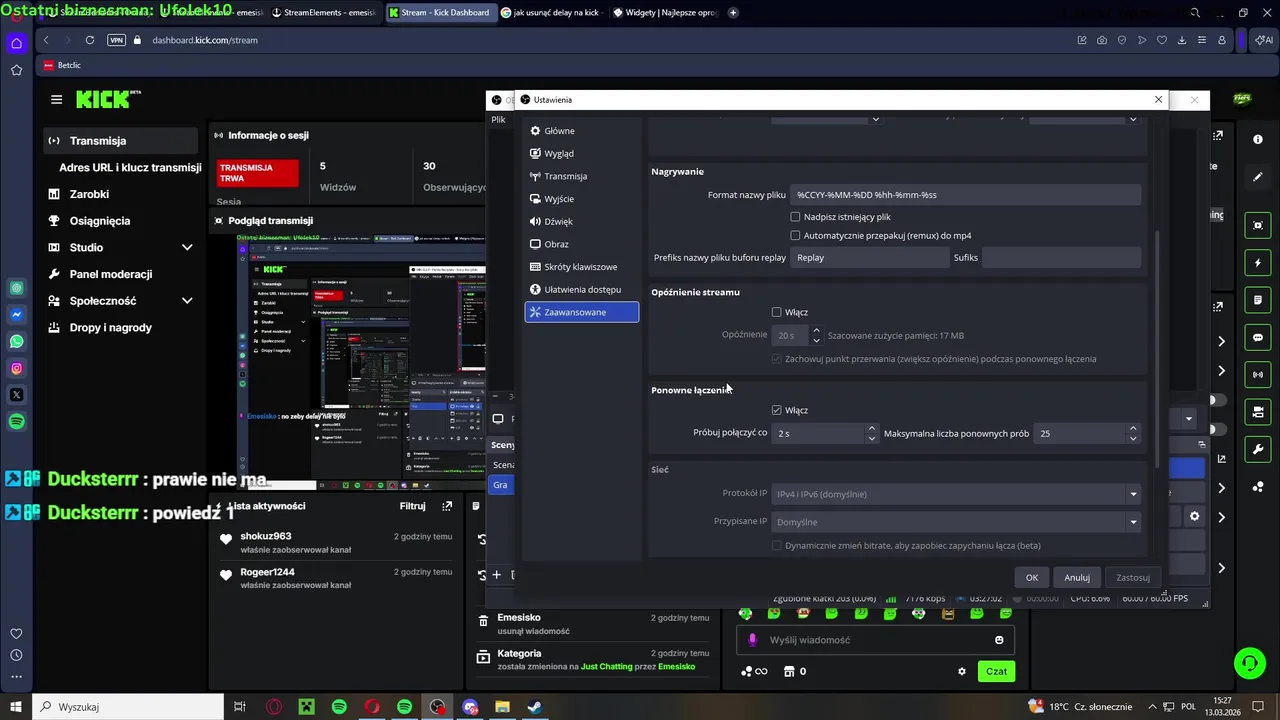1280x720 pixels.
Task: Decrease Maksymalna liczba ponownych prób value
Action: [1133, 438]
